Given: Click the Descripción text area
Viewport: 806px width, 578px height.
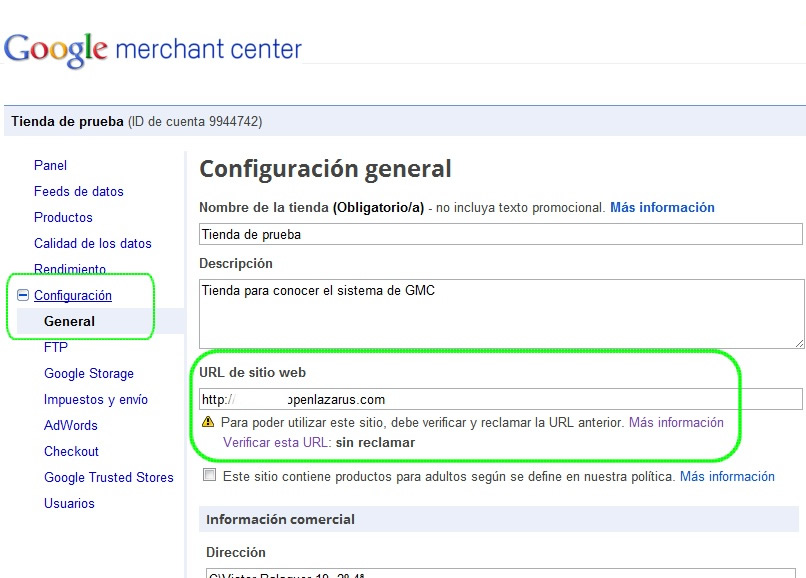Looking at the screenshot, I should point(502,314).
